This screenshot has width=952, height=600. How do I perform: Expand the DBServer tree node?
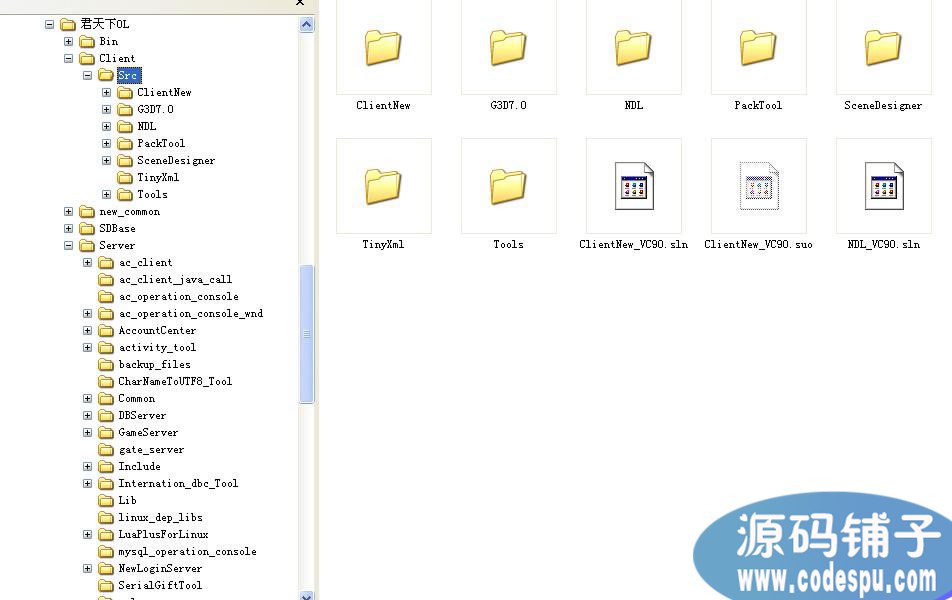[x=87, y=415]
